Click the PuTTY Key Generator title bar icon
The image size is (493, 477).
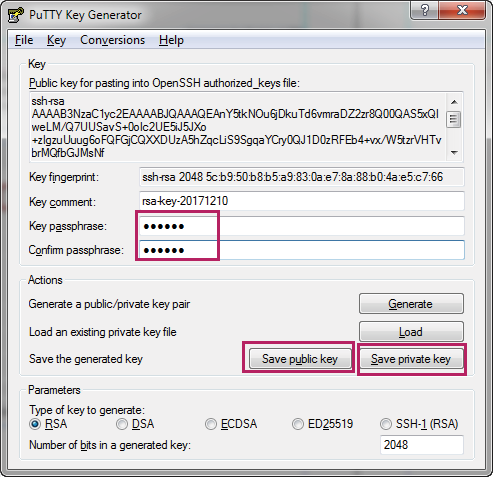click(16, 15)
